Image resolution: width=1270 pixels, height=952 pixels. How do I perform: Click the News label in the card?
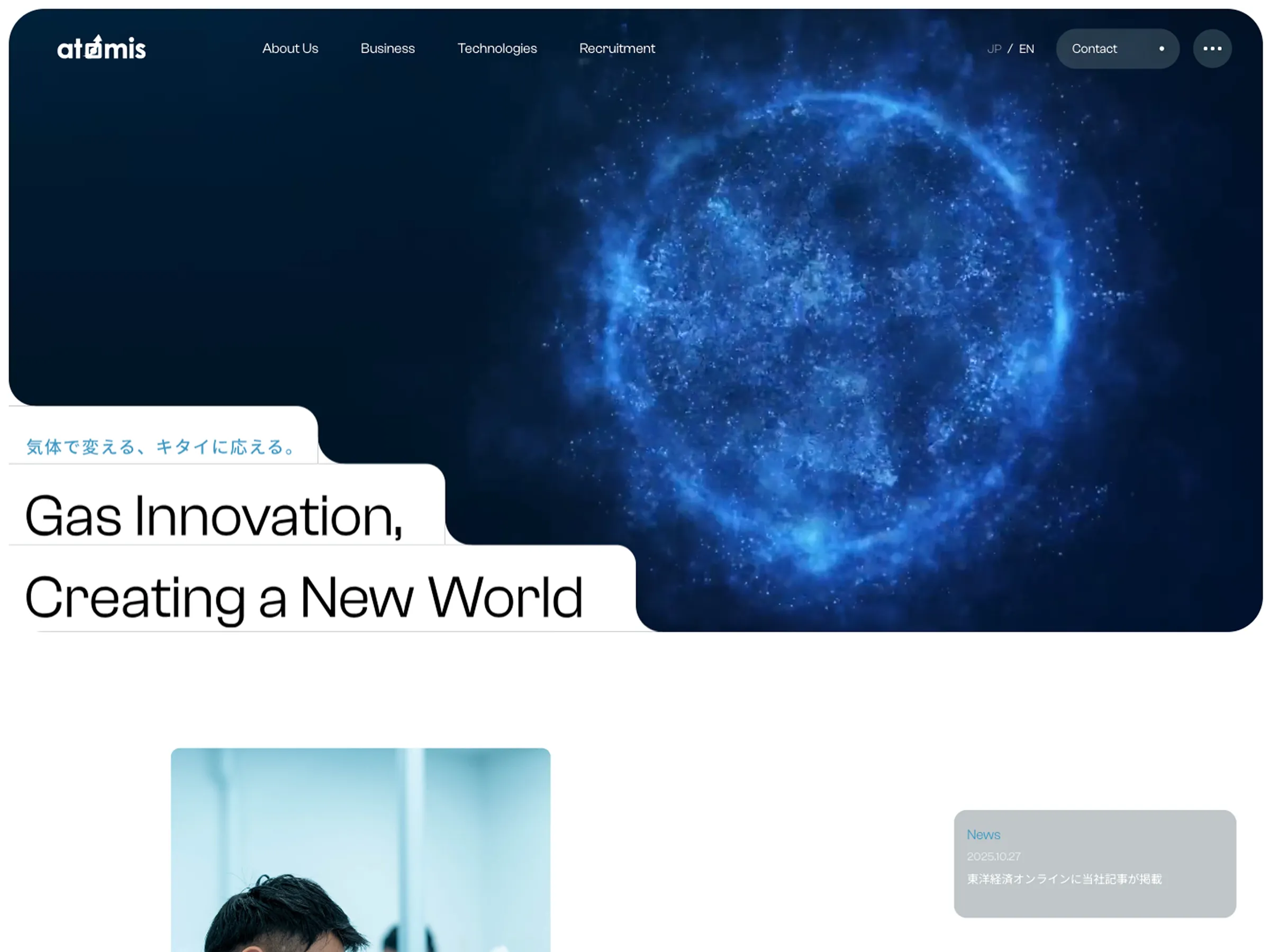point(983,835)
